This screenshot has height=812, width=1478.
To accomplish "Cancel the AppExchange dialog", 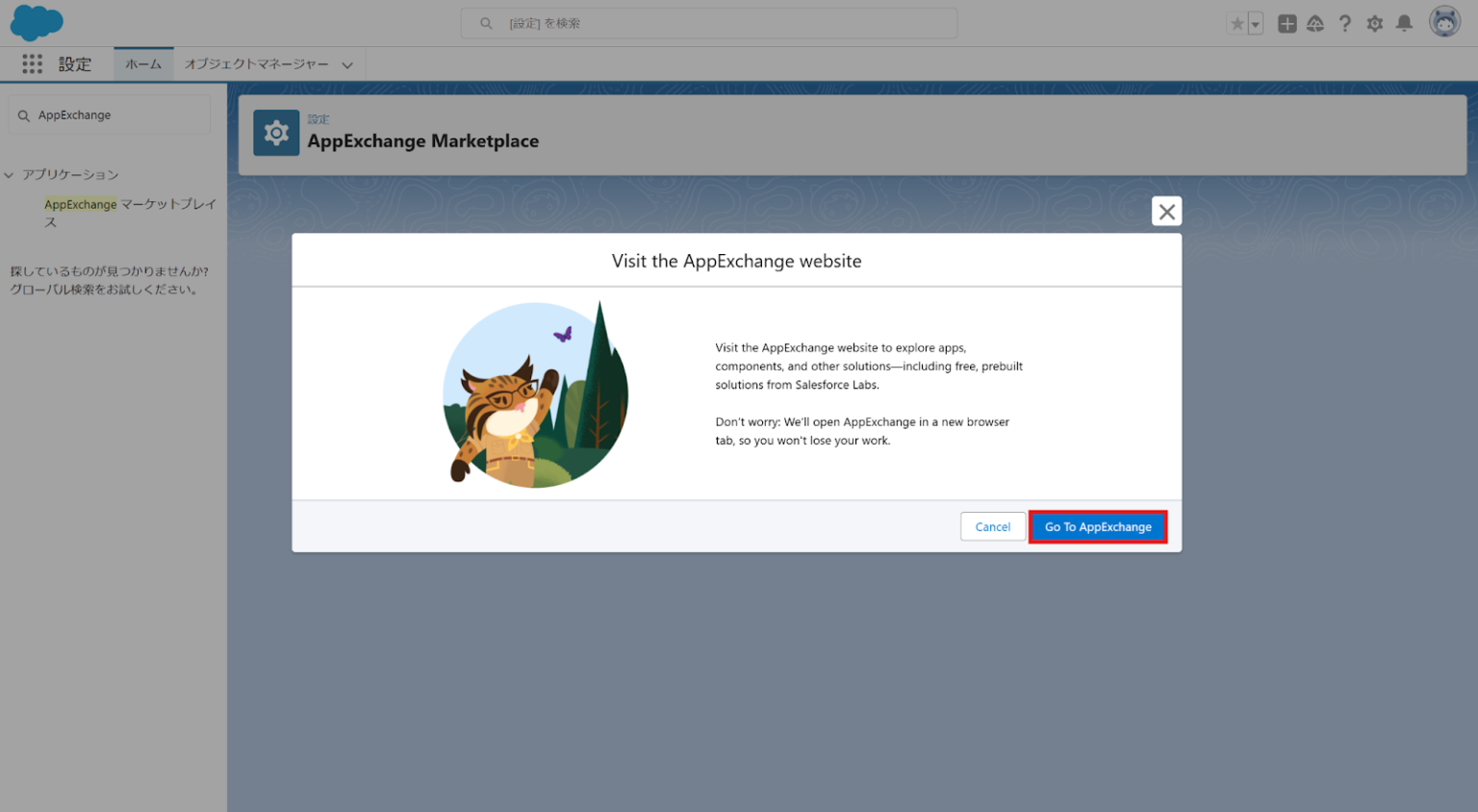I will pyautogui.click(x=992, y=526).
